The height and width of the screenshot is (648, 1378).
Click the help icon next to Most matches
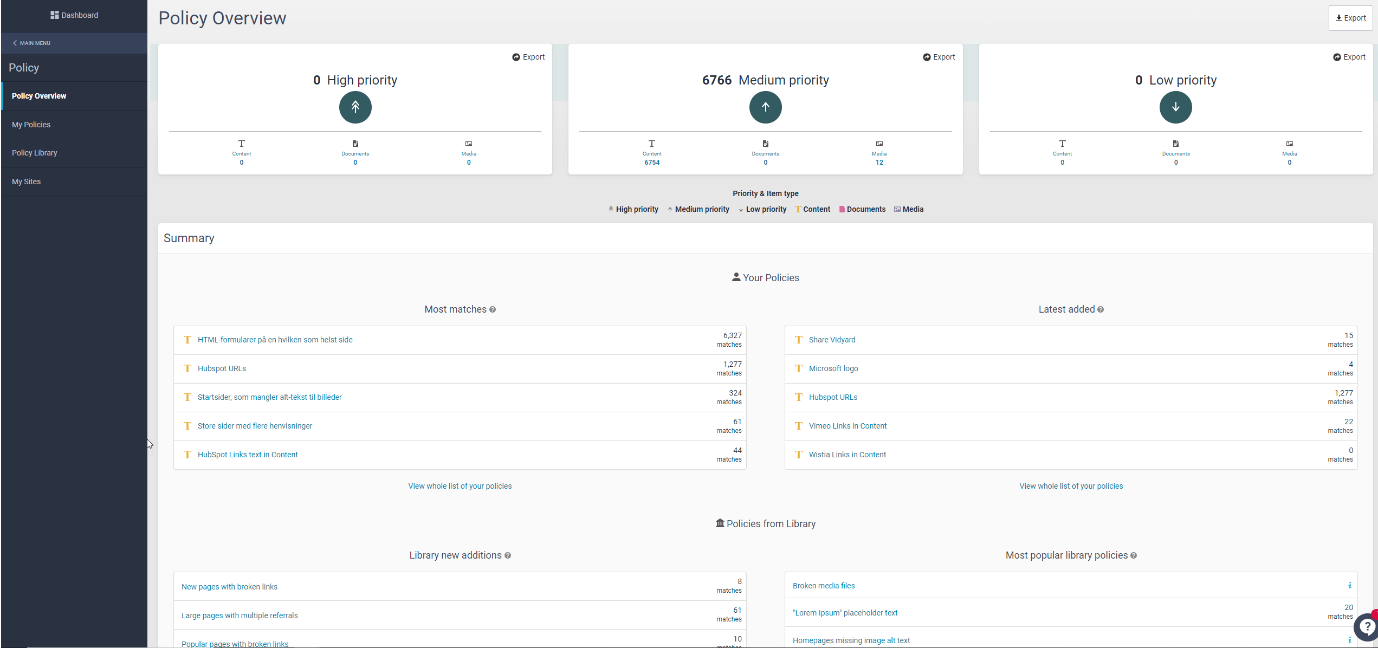click(x=493, y=310)
